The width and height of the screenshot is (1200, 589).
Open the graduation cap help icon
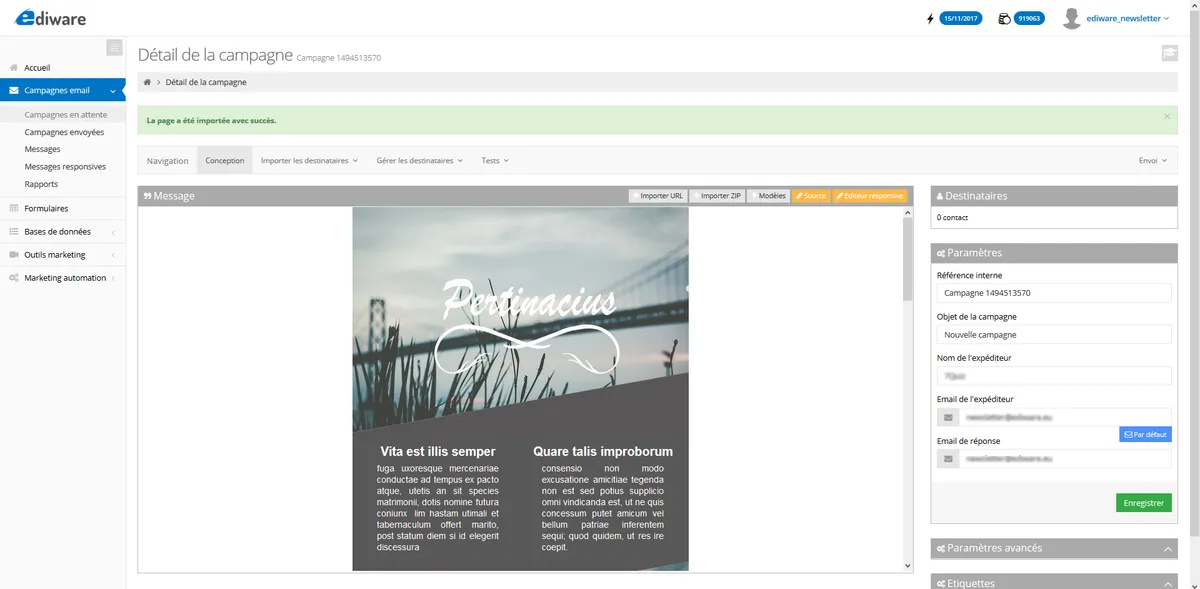tap(1169, 53)
